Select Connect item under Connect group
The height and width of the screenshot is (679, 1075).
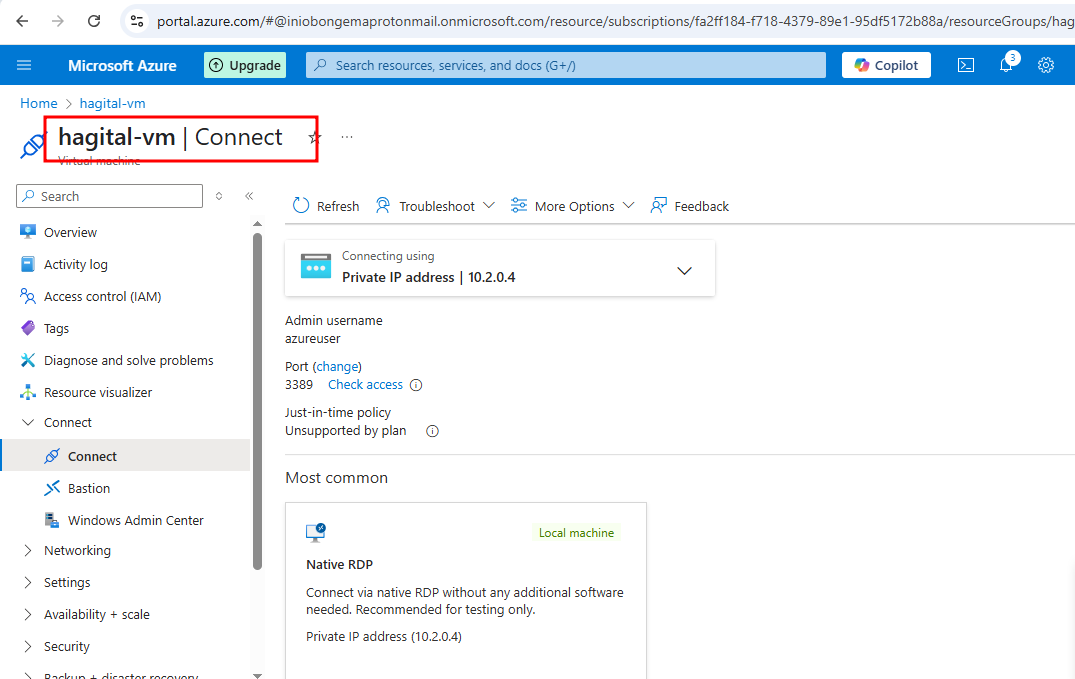127,456
